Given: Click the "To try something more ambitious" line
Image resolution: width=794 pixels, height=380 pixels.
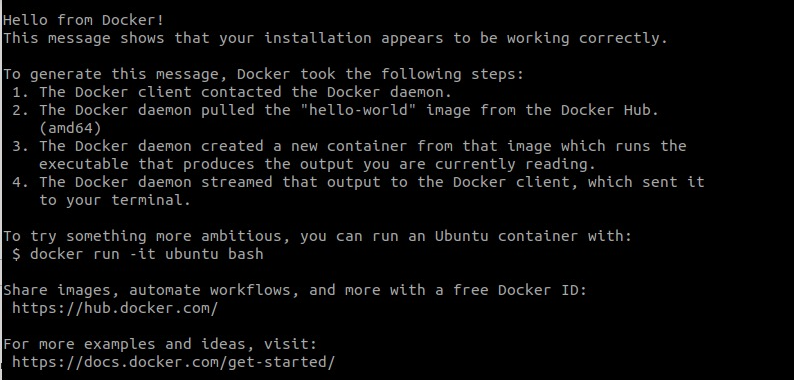Looking at the screenshot, I should click(318, 236).
